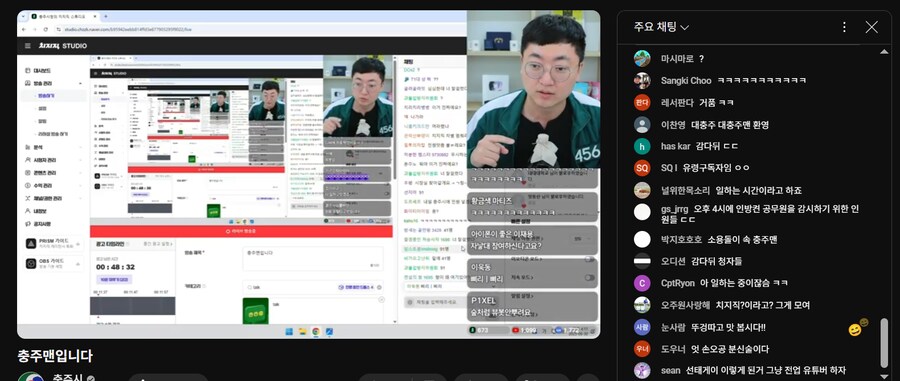
Task: Click the Windows Start button in the taskbar
Action: coord(289,332)
